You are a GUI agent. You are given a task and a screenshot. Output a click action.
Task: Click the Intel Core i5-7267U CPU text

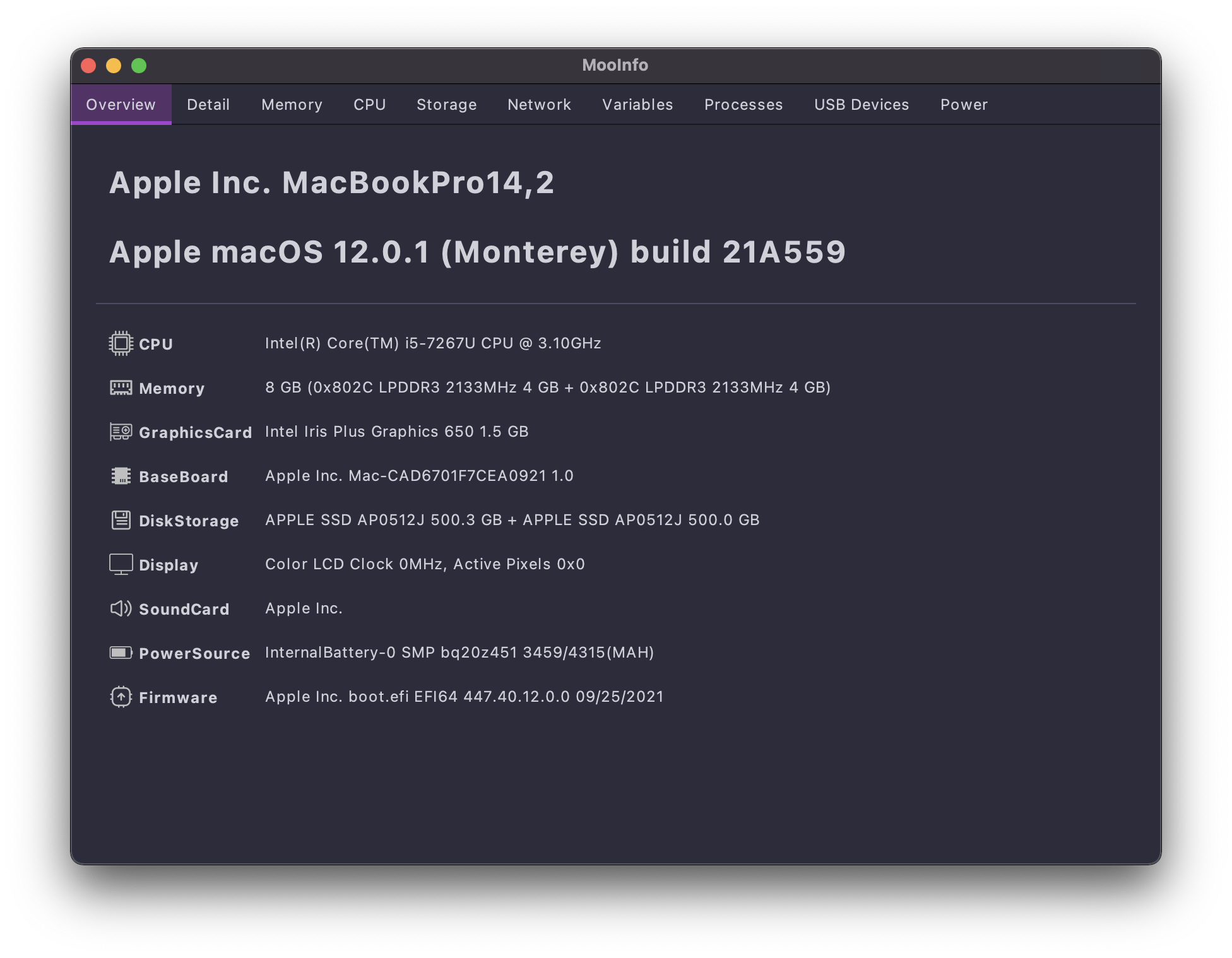tap(433, 343)
